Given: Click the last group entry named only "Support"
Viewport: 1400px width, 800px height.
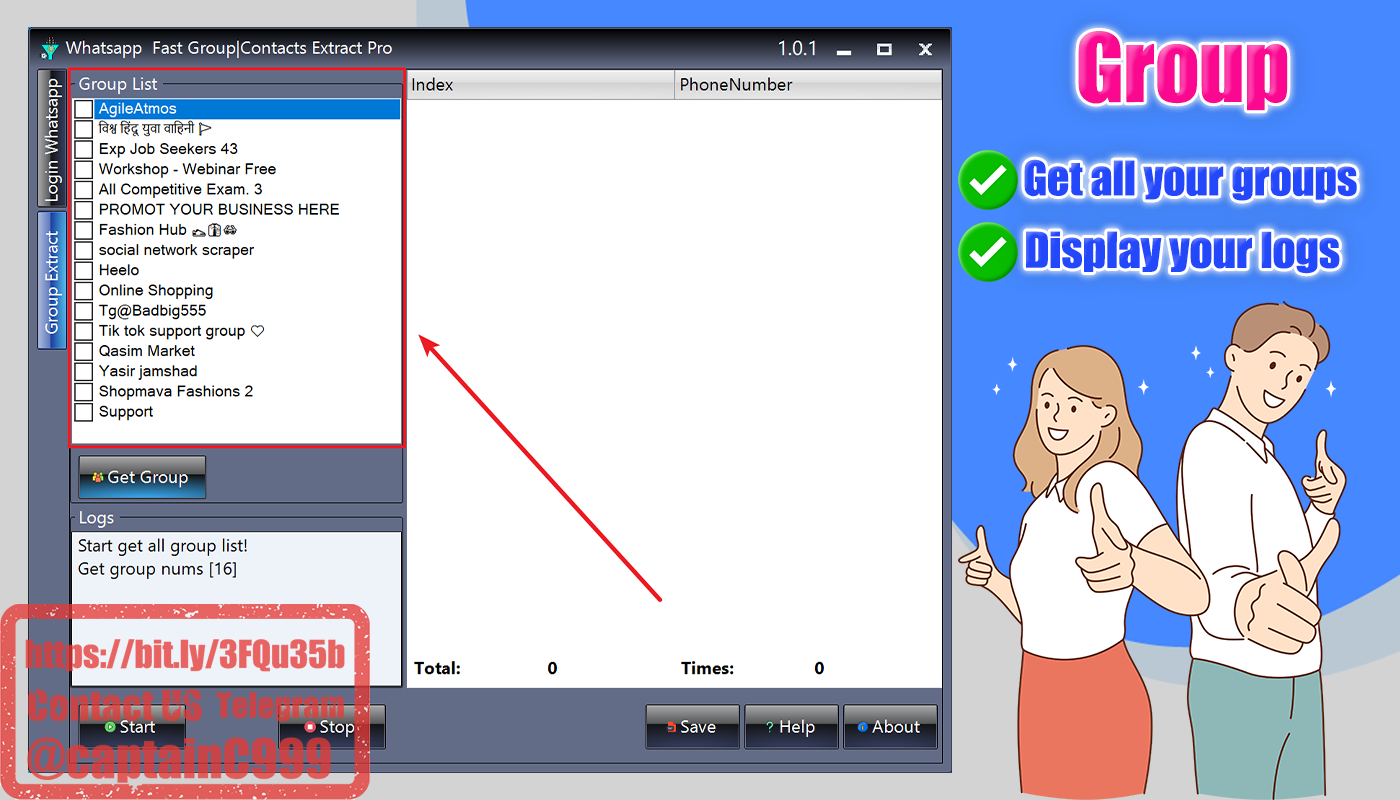Looking at the screenshot, I should [x=126, y=412].
